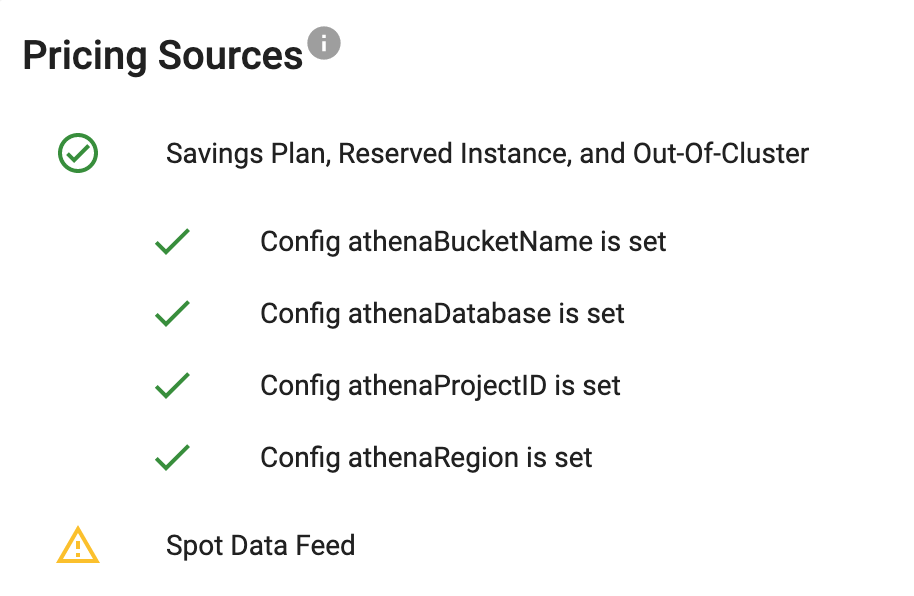Click the word athenaProjectID
914x596 pixels.
coord(447,386)
